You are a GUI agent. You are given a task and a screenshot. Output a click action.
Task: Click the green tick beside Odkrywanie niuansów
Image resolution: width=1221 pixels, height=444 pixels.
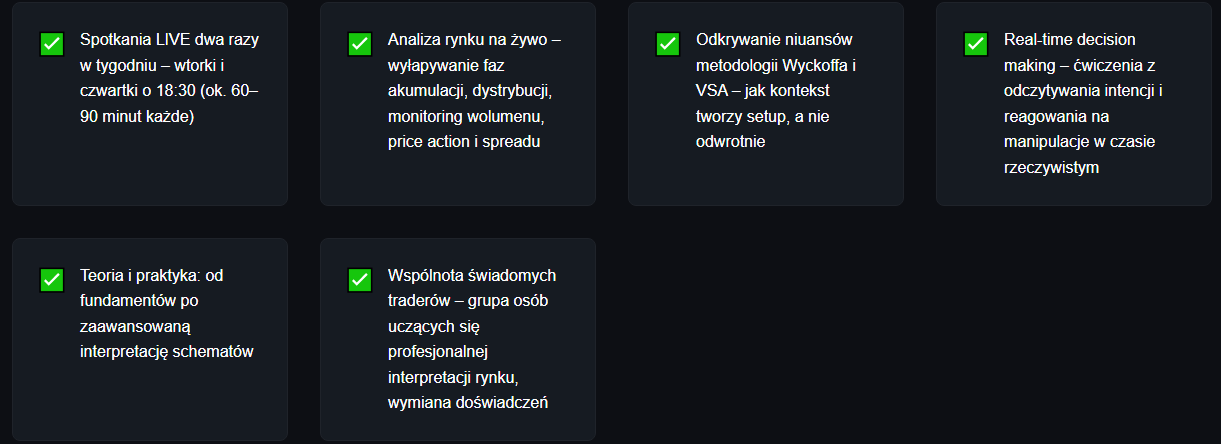(x=668, y=44)
